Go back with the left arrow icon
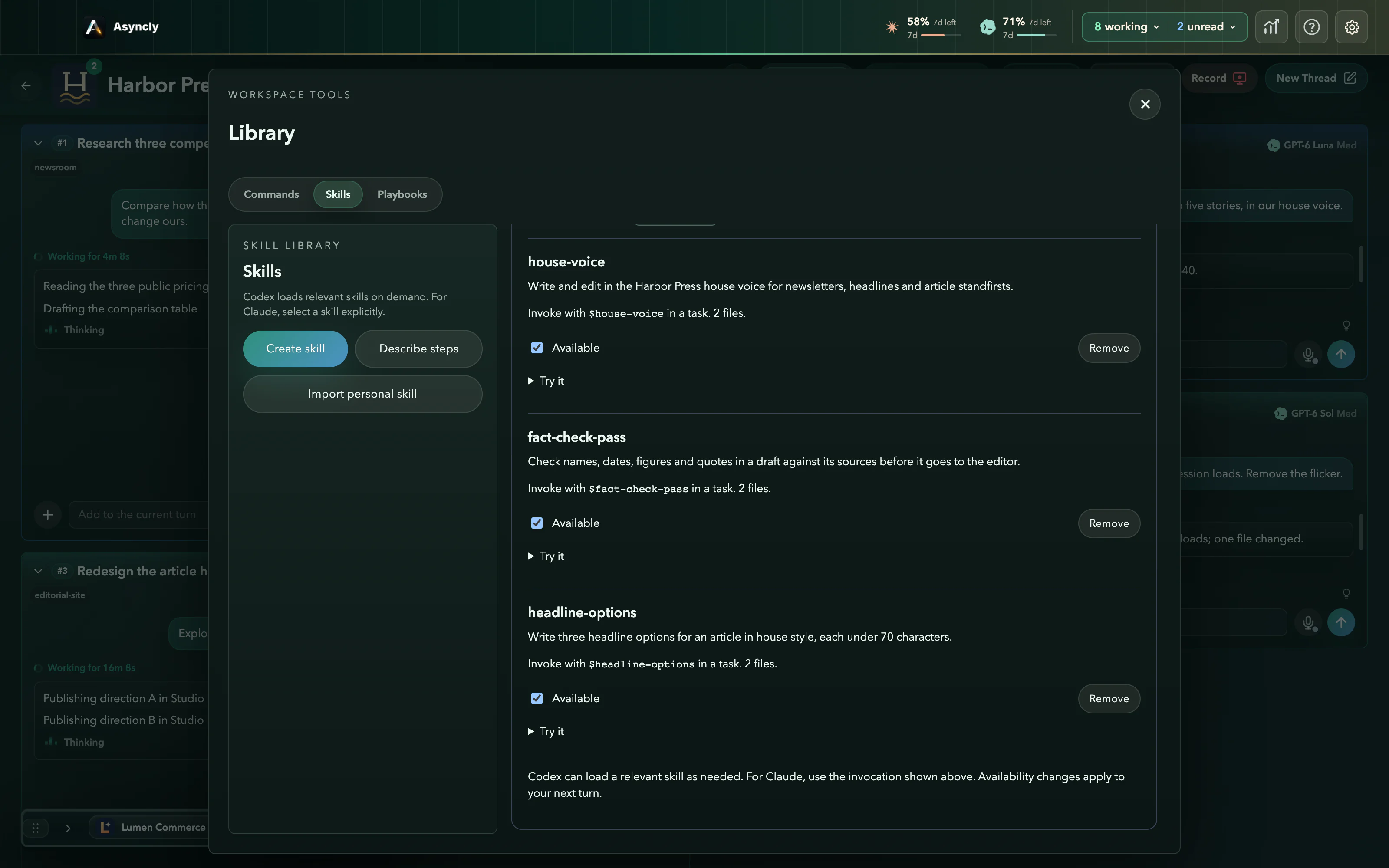Image resolution: width=1389 pixels, height=868 pixels. tap(26, 86)
